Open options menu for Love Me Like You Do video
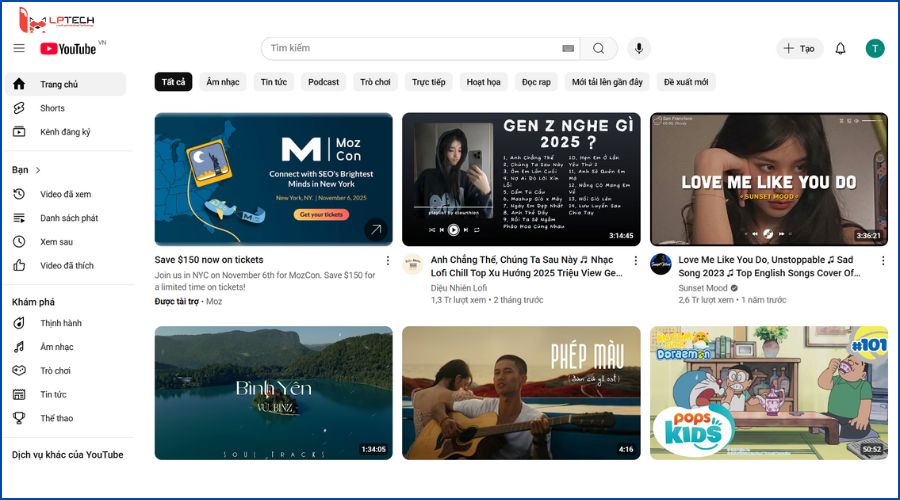This screenshot has height=500, width=900. [883, 261]
